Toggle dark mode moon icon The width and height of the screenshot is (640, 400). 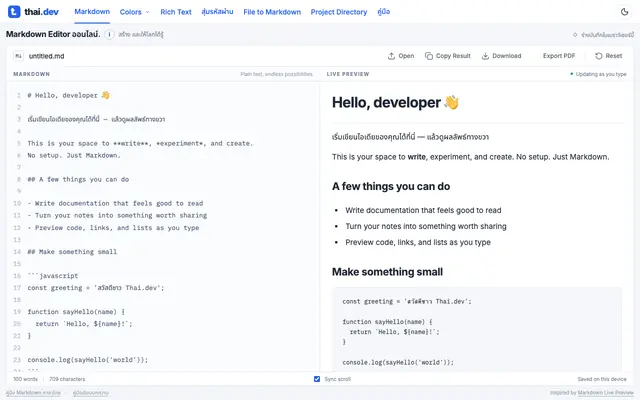(x=624, y=12)
